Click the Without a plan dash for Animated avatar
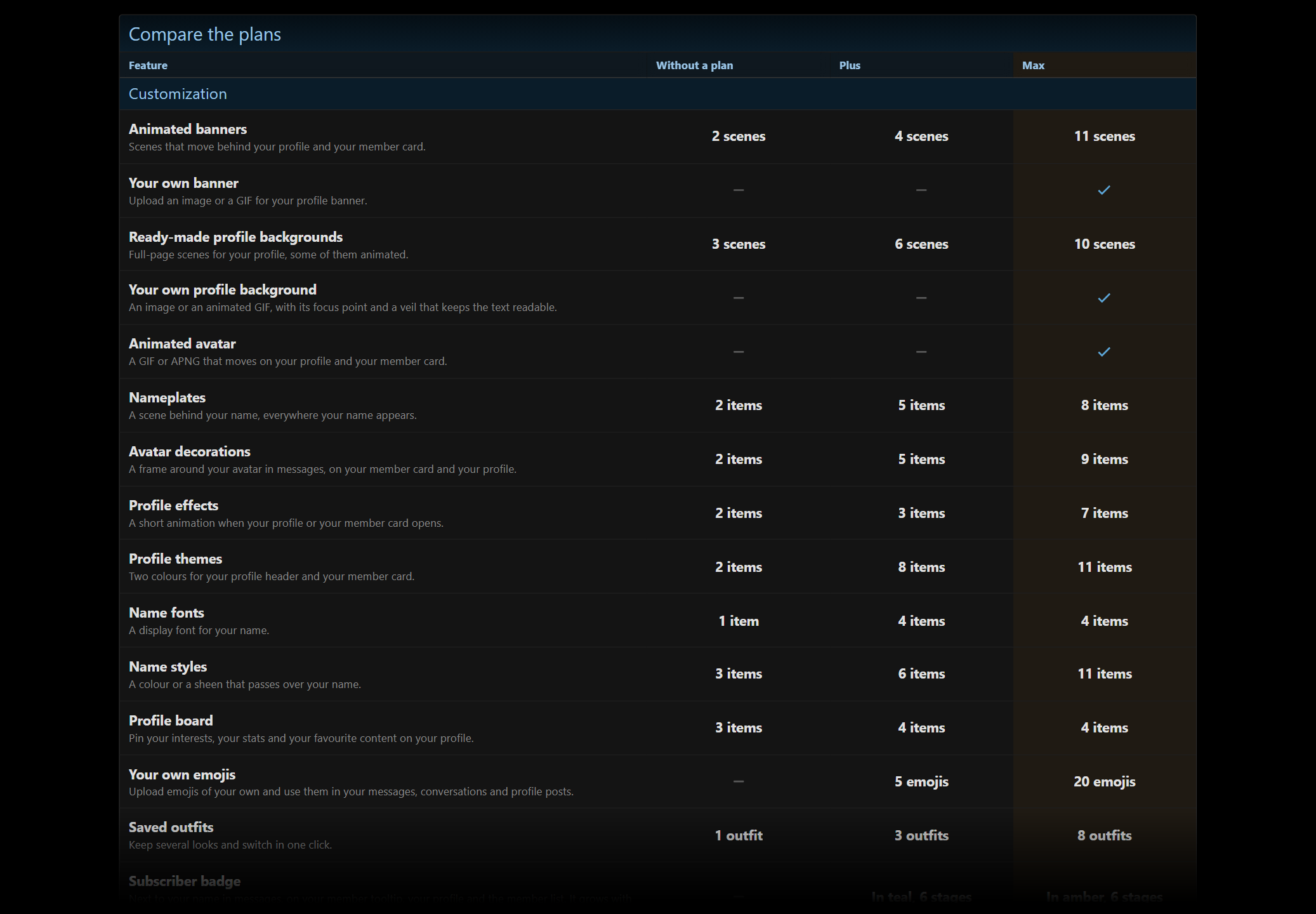Screen dimensions: 1316x914 (739, 352)
